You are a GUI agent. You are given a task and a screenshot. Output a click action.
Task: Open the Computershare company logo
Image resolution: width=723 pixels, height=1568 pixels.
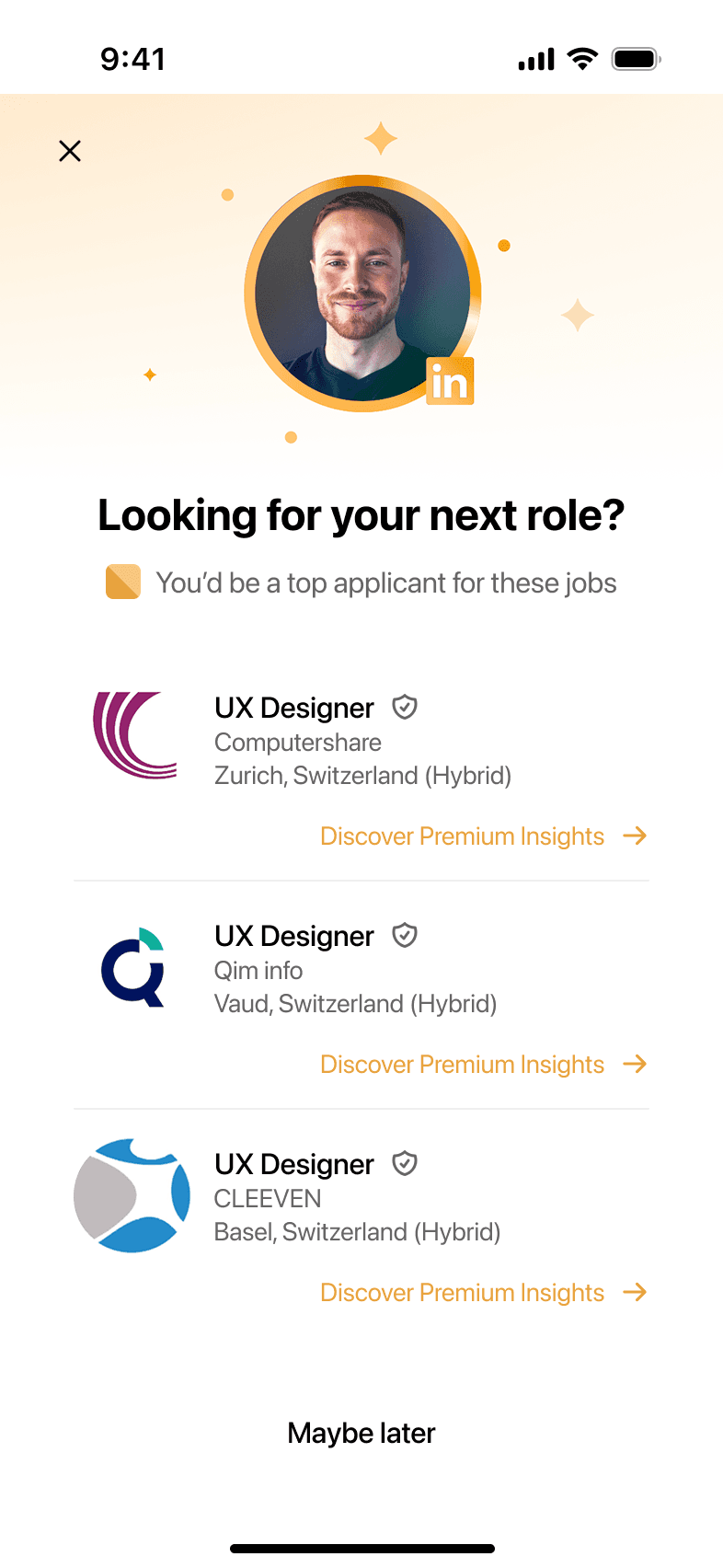tap(135, 735)
